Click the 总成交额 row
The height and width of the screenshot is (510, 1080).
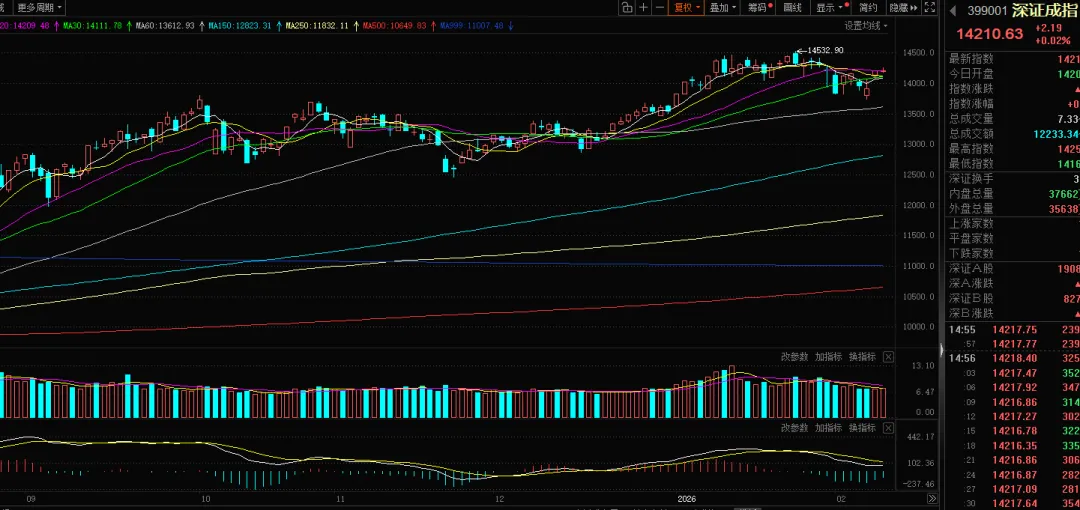click(x=1012, y=134)
